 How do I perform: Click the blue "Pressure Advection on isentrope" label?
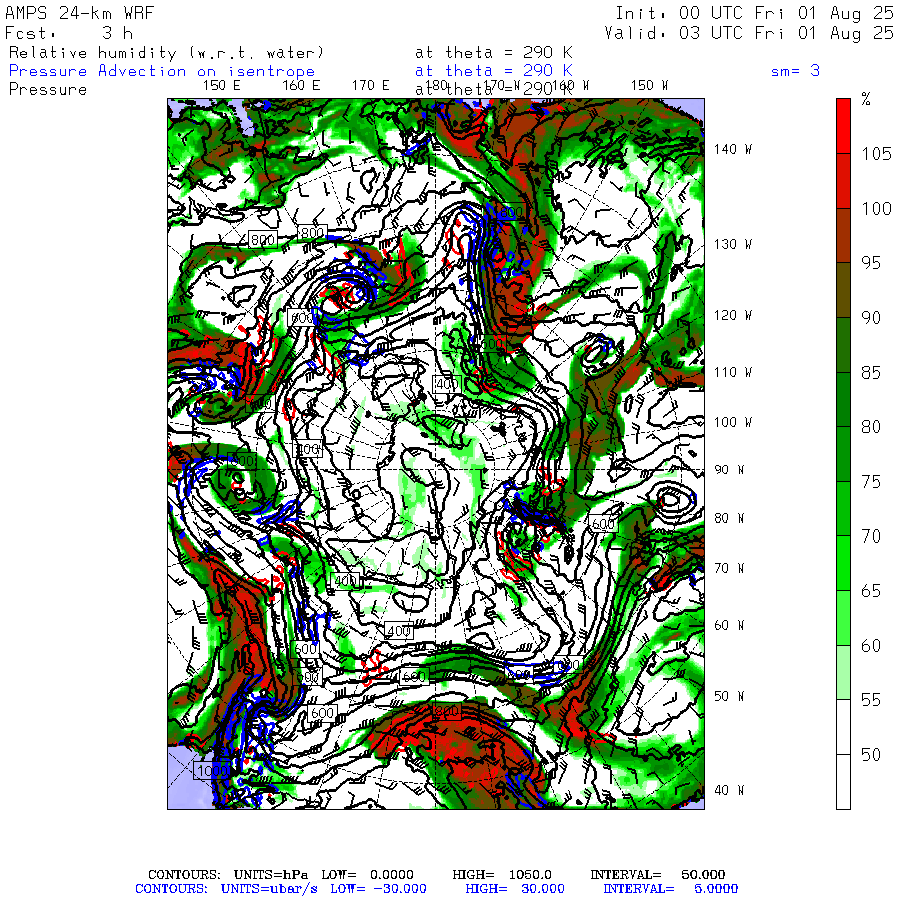point(162,71)
